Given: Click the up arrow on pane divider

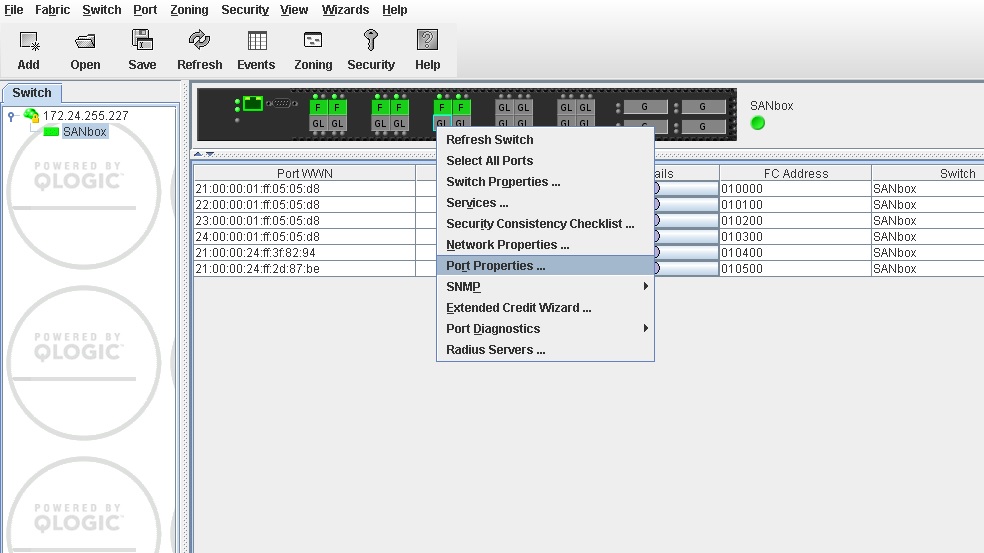Looking at the screenshot, I should click(x=198, y=154).
